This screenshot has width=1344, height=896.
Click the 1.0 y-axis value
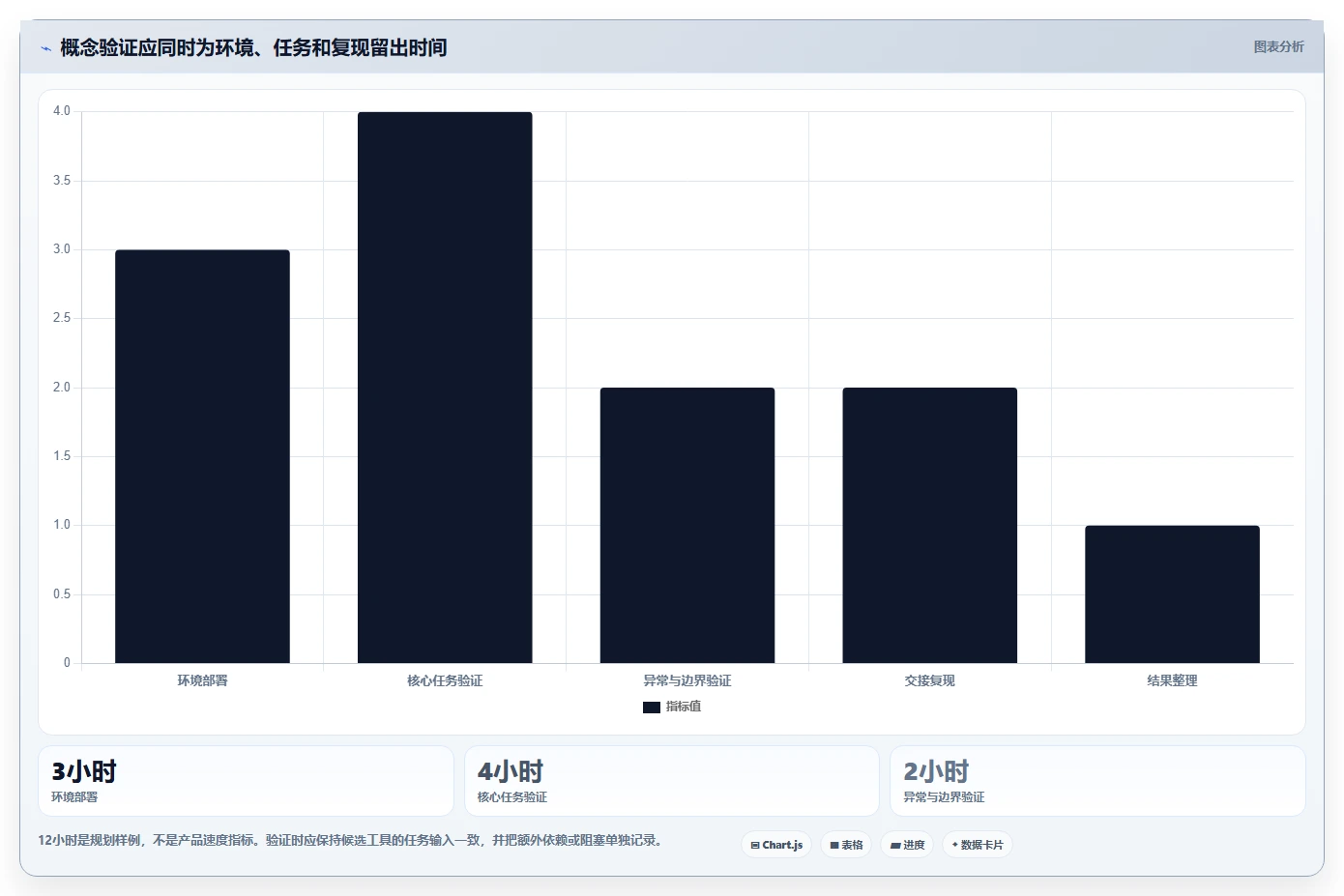[62, 525]
